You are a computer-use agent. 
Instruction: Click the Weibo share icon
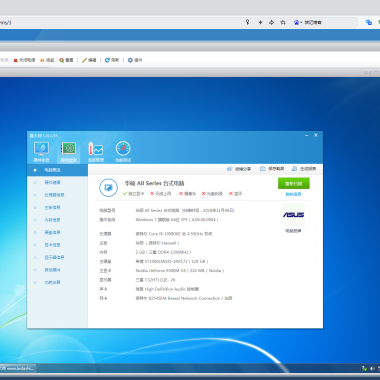pos(229,169)
